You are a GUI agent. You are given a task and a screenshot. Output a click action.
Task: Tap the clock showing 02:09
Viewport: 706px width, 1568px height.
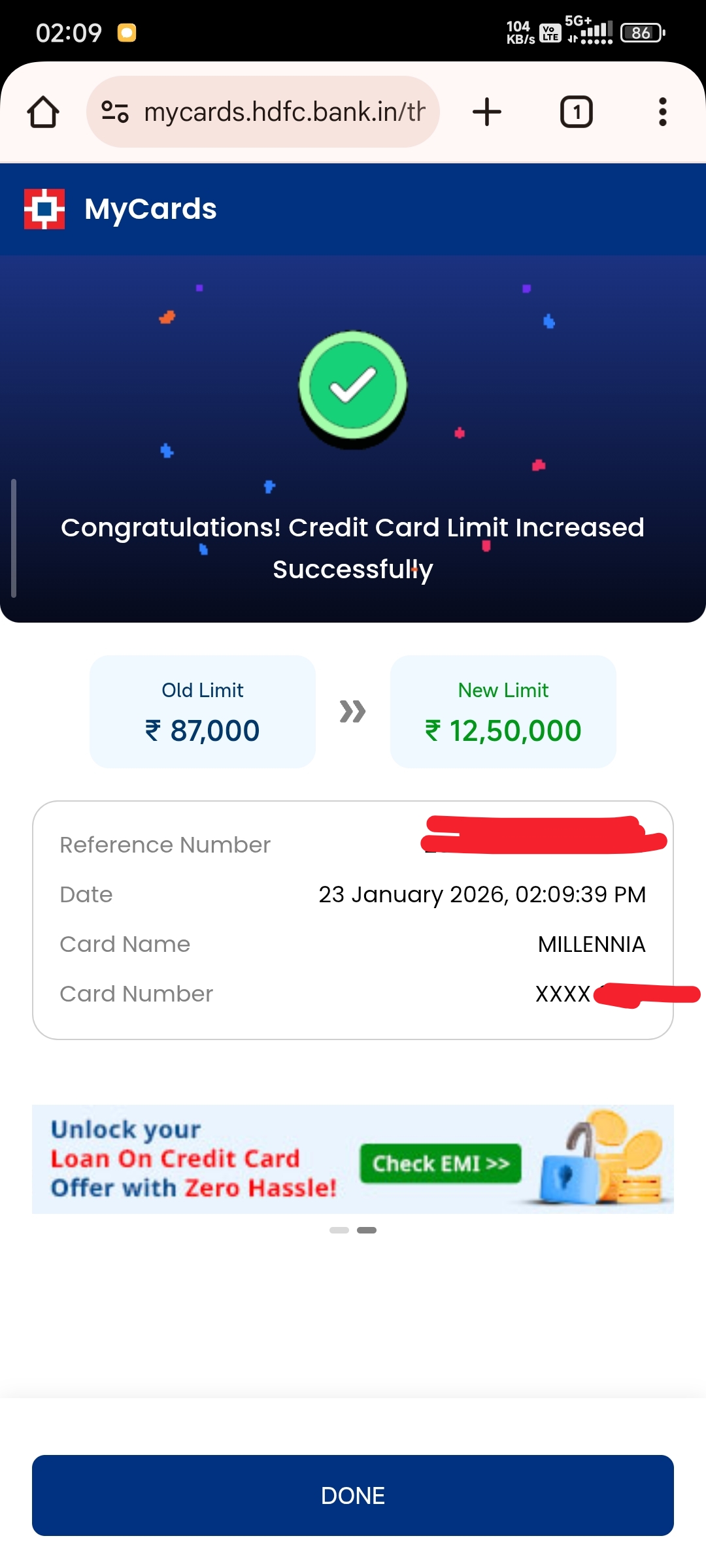(x=67, y=31)
